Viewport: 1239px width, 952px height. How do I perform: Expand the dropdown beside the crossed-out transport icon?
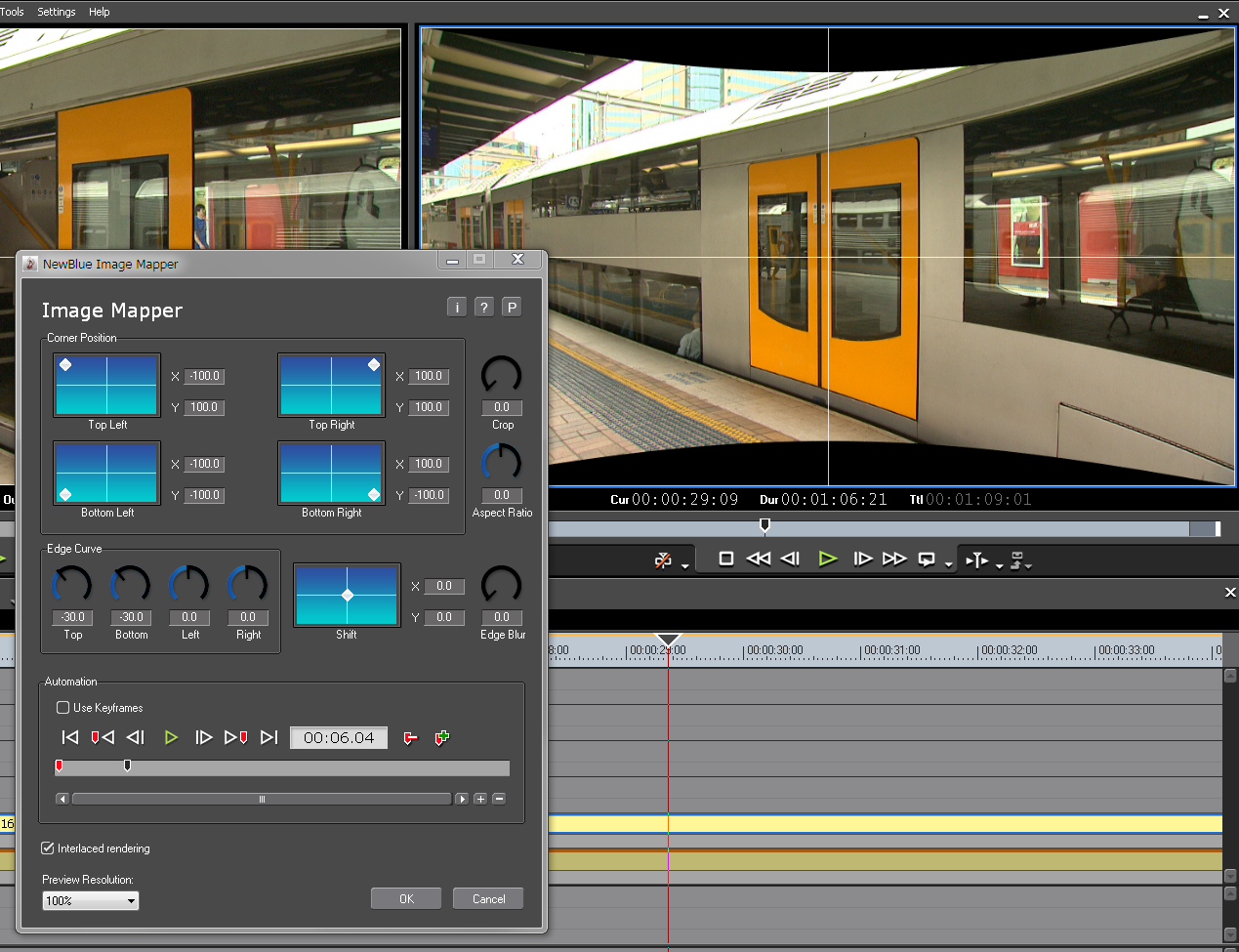(685, 565)
